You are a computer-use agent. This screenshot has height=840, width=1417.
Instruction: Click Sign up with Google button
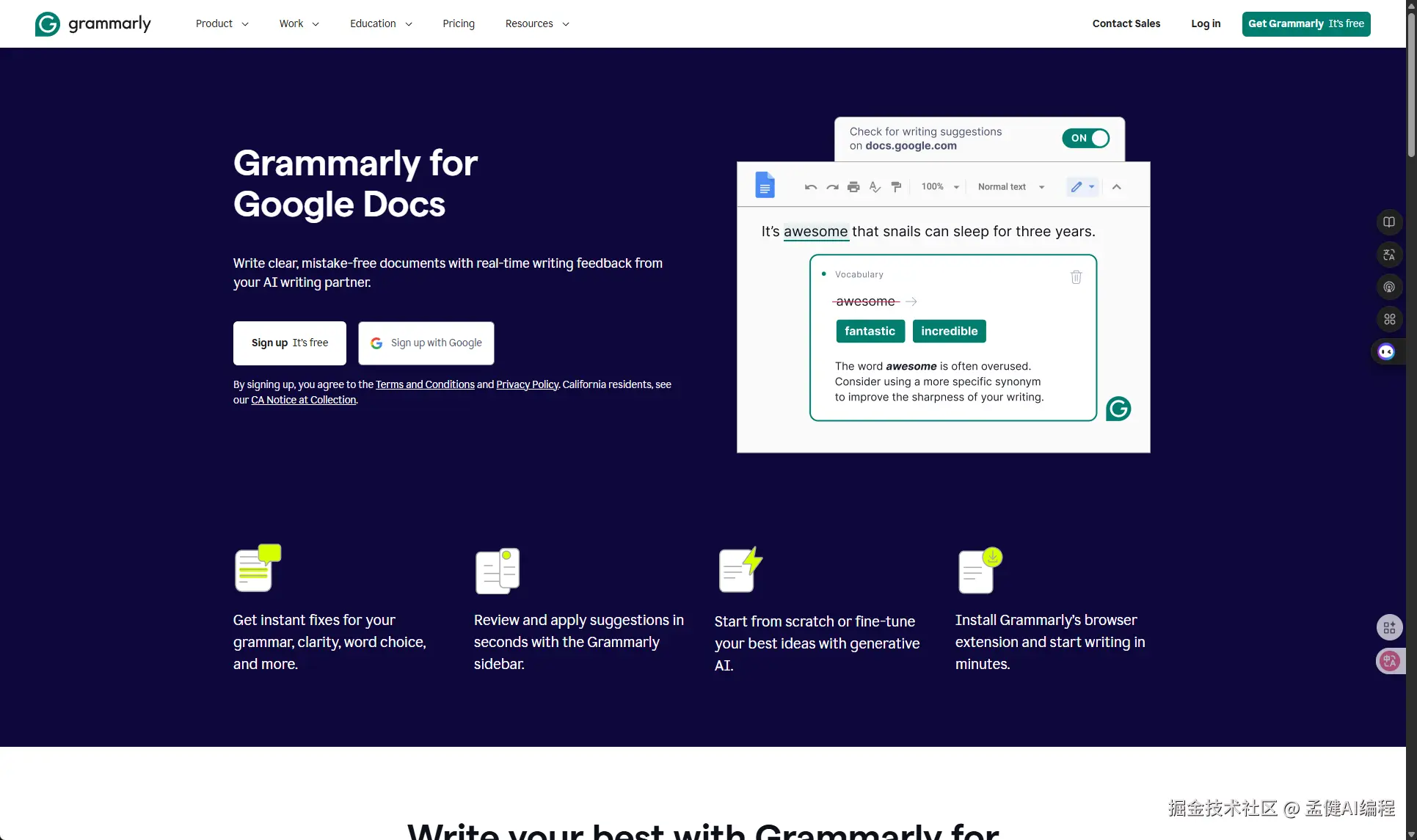[426, 343]
